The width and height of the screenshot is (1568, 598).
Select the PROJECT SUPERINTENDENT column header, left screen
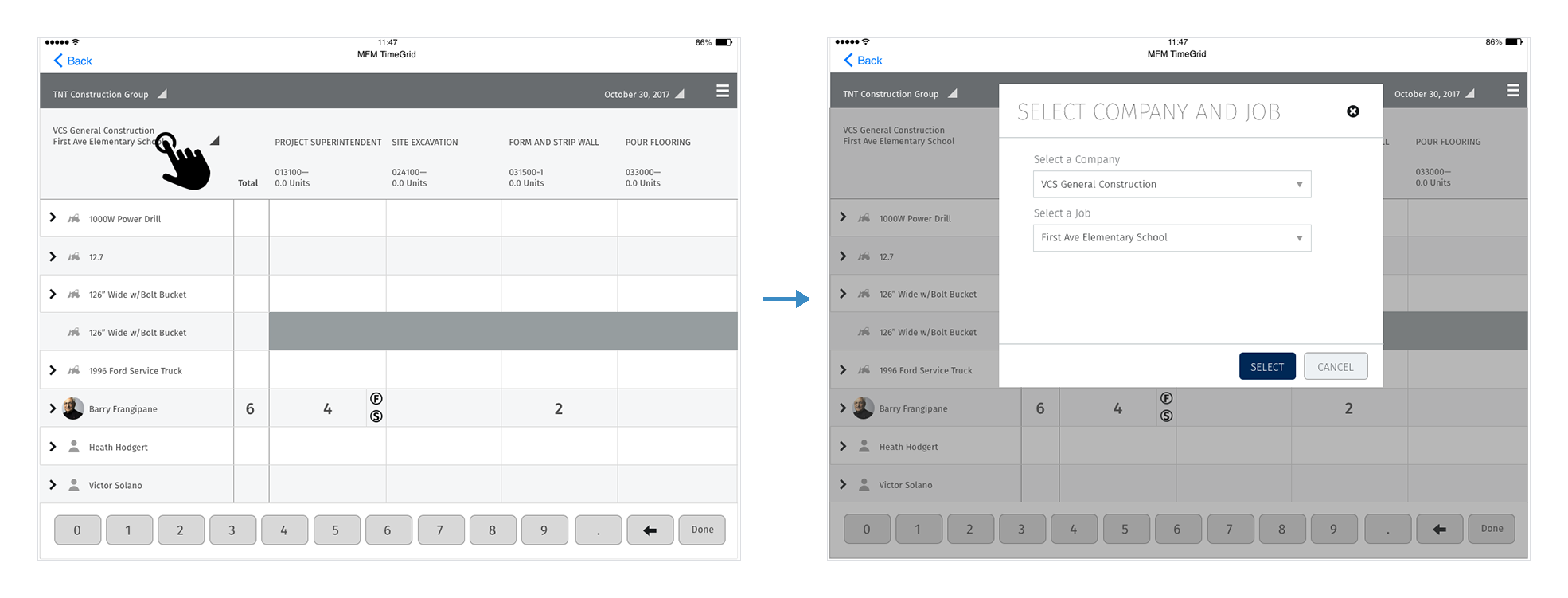tap(328, 143)
